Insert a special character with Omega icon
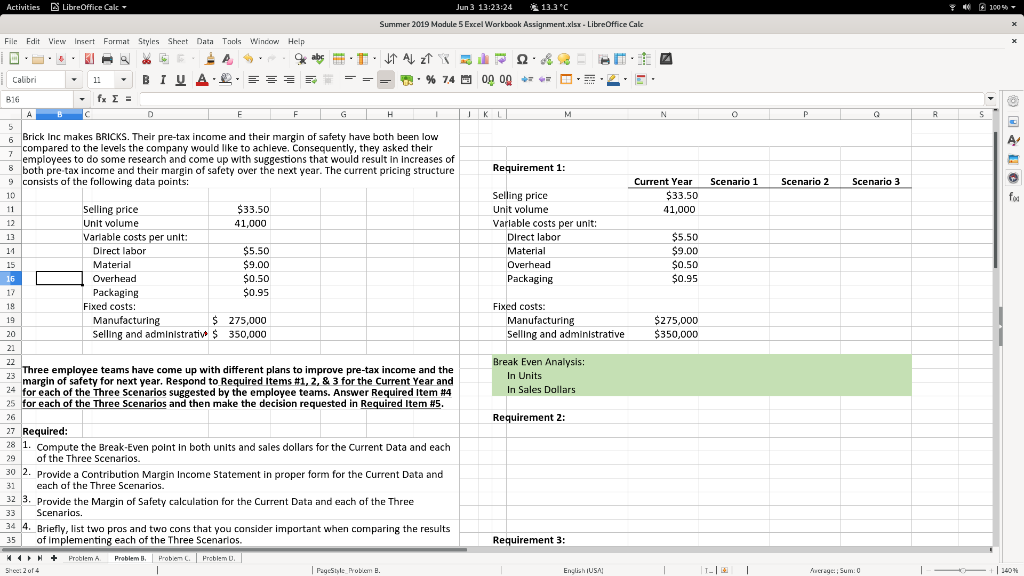 pos(522,59)
